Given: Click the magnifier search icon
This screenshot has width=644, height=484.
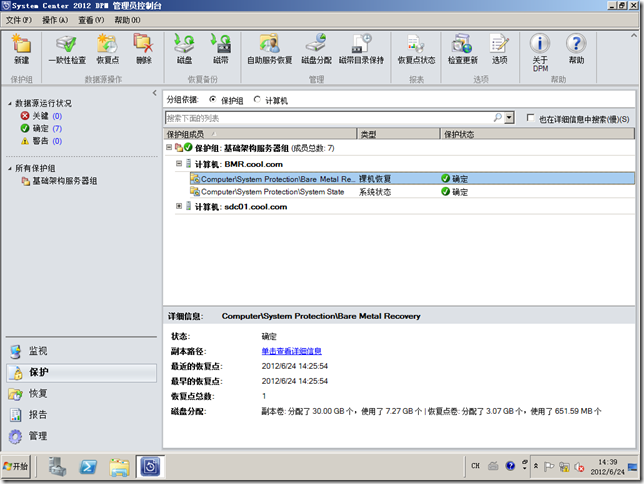Looking at the screenshot, I should [x=498, y=118].
